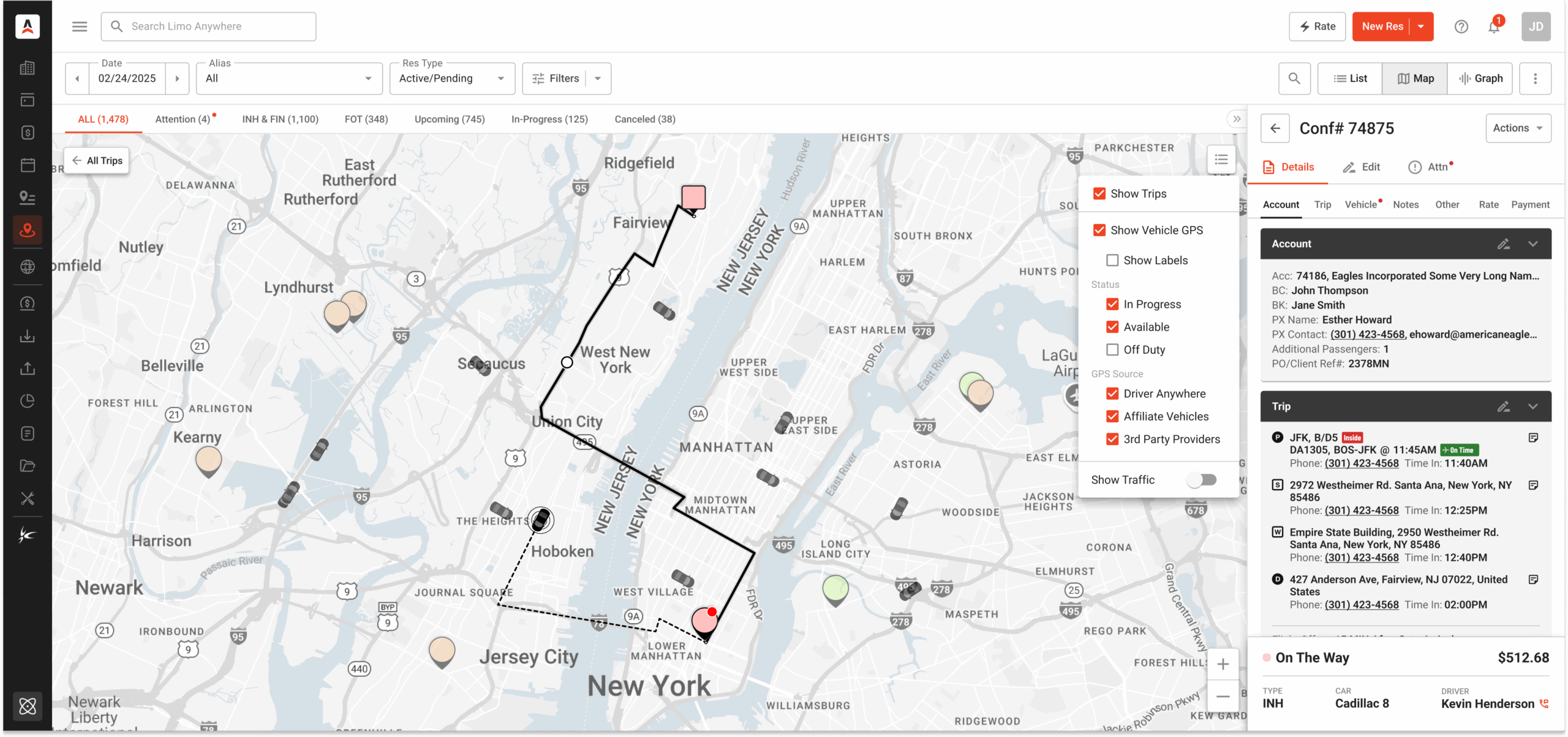Expand the Res Type Active/Pending dropdown

(452, 78)
